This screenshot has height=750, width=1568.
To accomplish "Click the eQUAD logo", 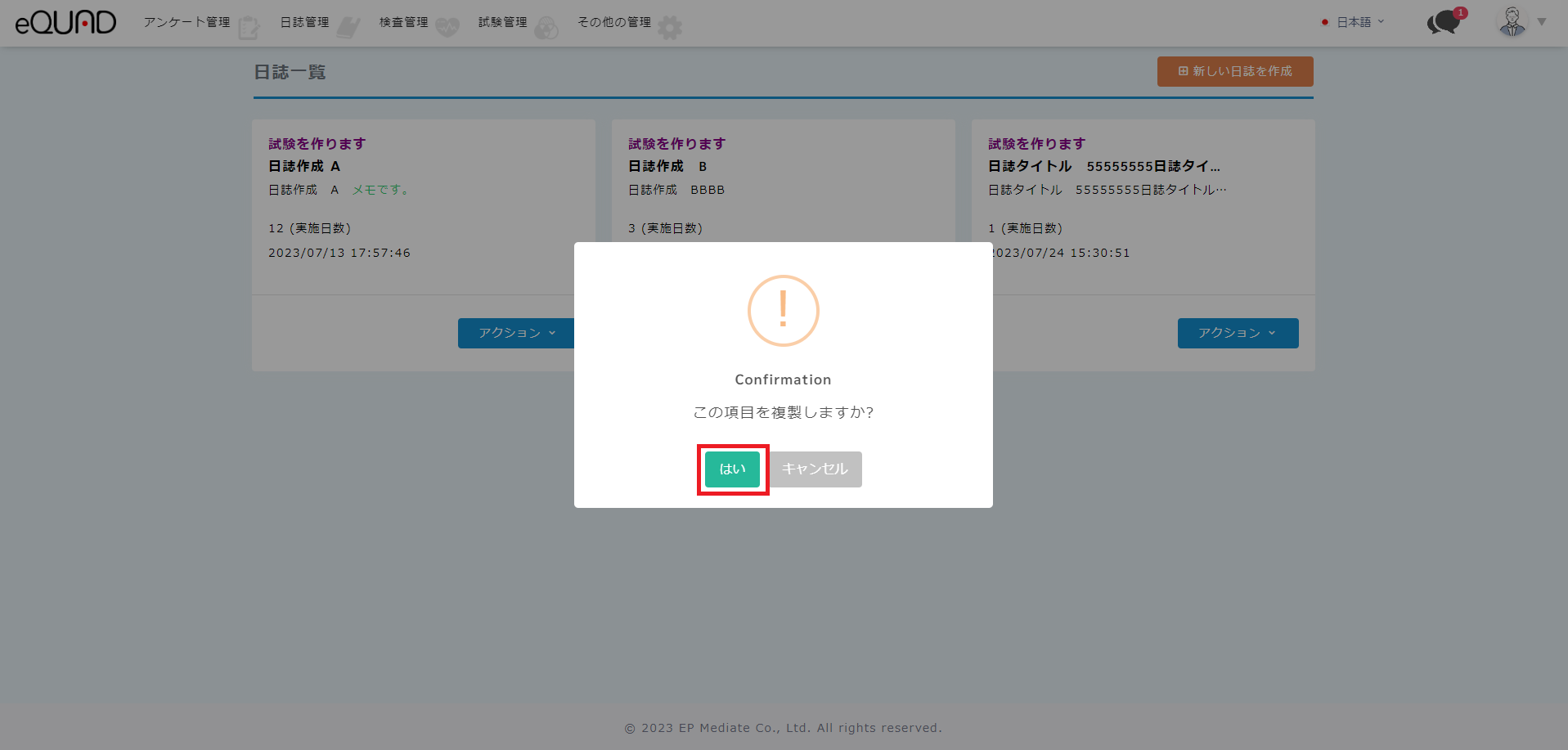I will click(x=65, y=22).
